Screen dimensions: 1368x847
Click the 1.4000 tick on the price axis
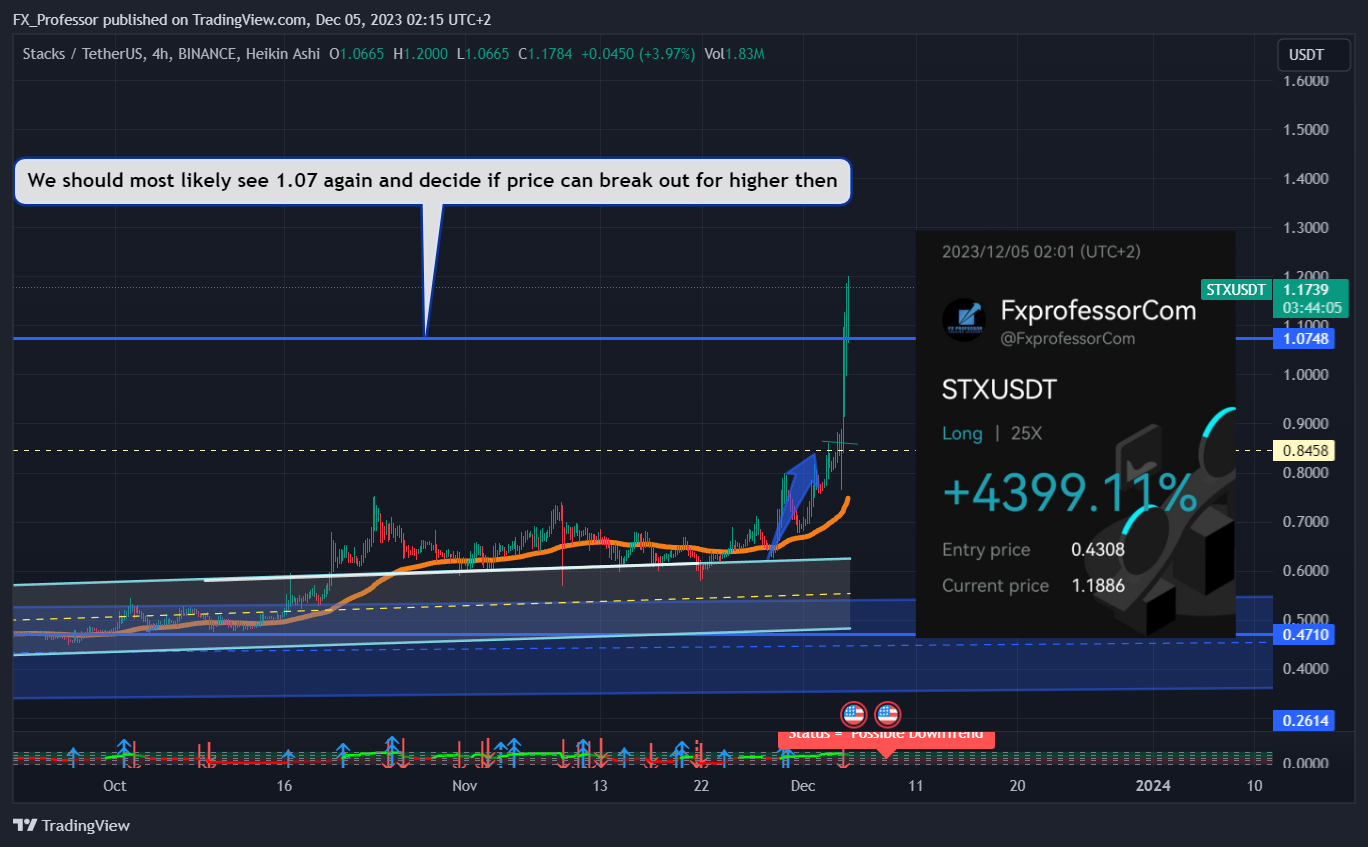[x=1307, y=179]
